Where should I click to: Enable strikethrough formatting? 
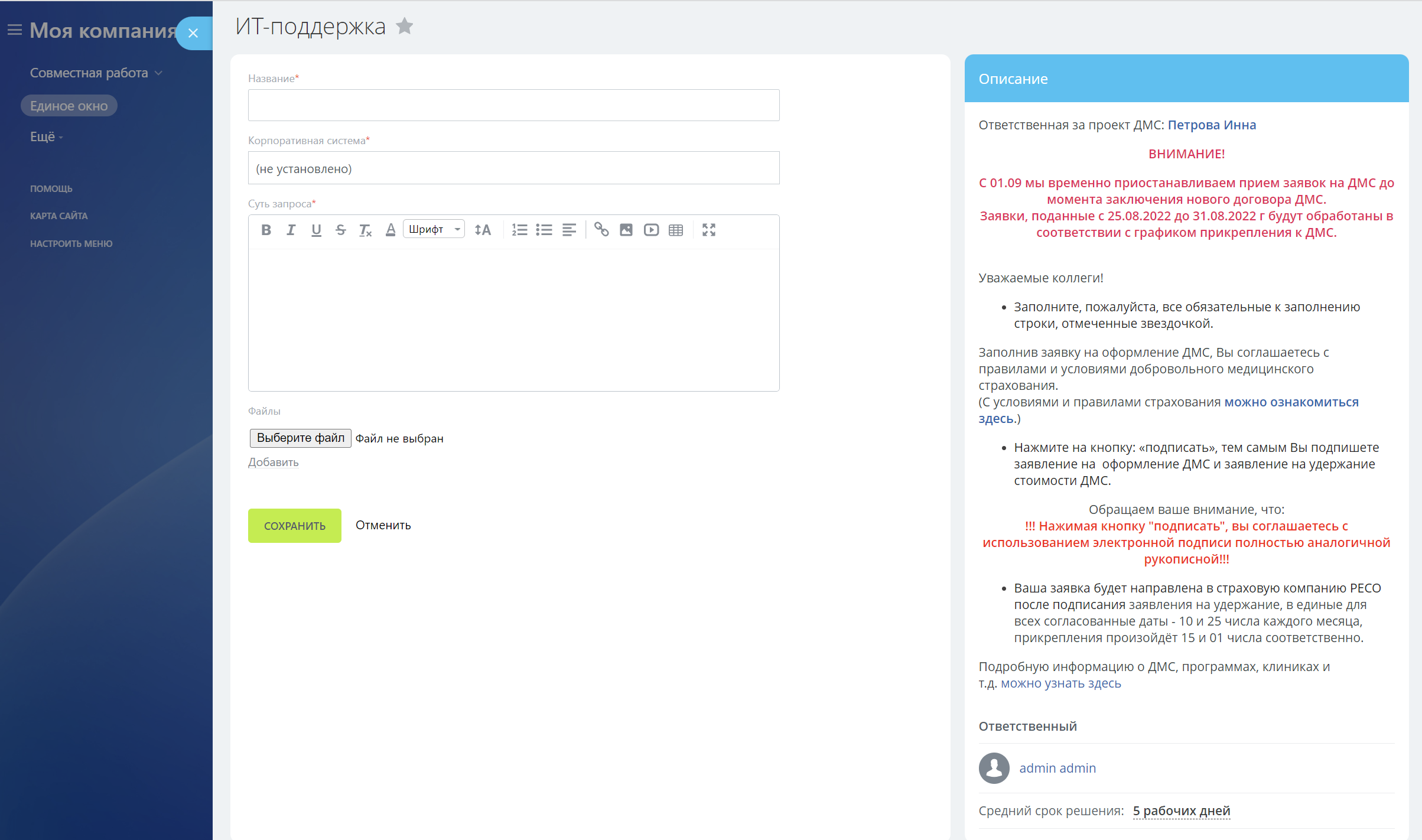340,230
